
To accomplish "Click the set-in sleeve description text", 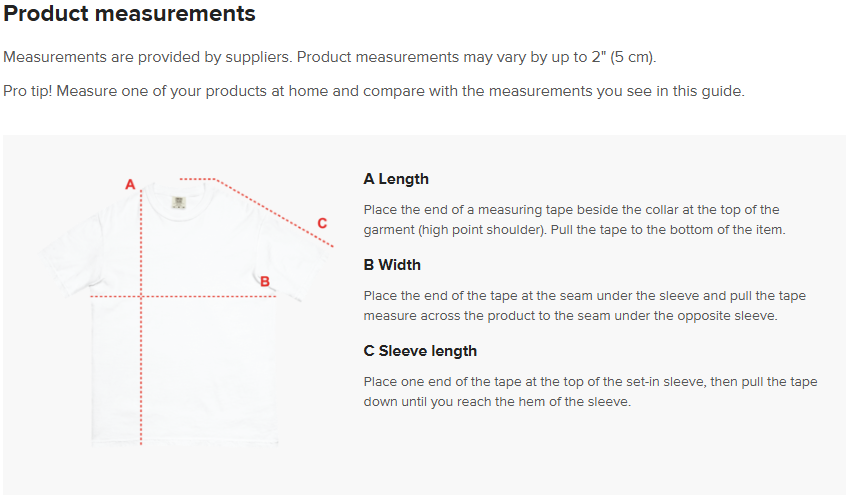I will pyautogui.click(x=590, y=392).
